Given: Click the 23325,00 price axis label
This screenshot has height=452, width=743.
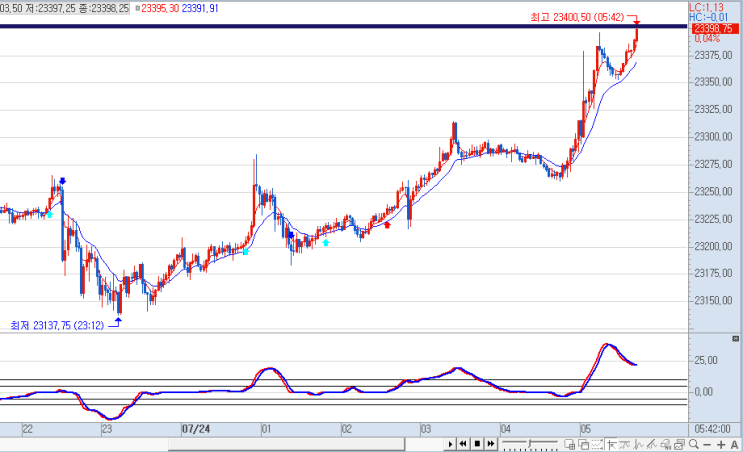Looking at the screenshot, I should pyautogui.click(x=713, y=109).
